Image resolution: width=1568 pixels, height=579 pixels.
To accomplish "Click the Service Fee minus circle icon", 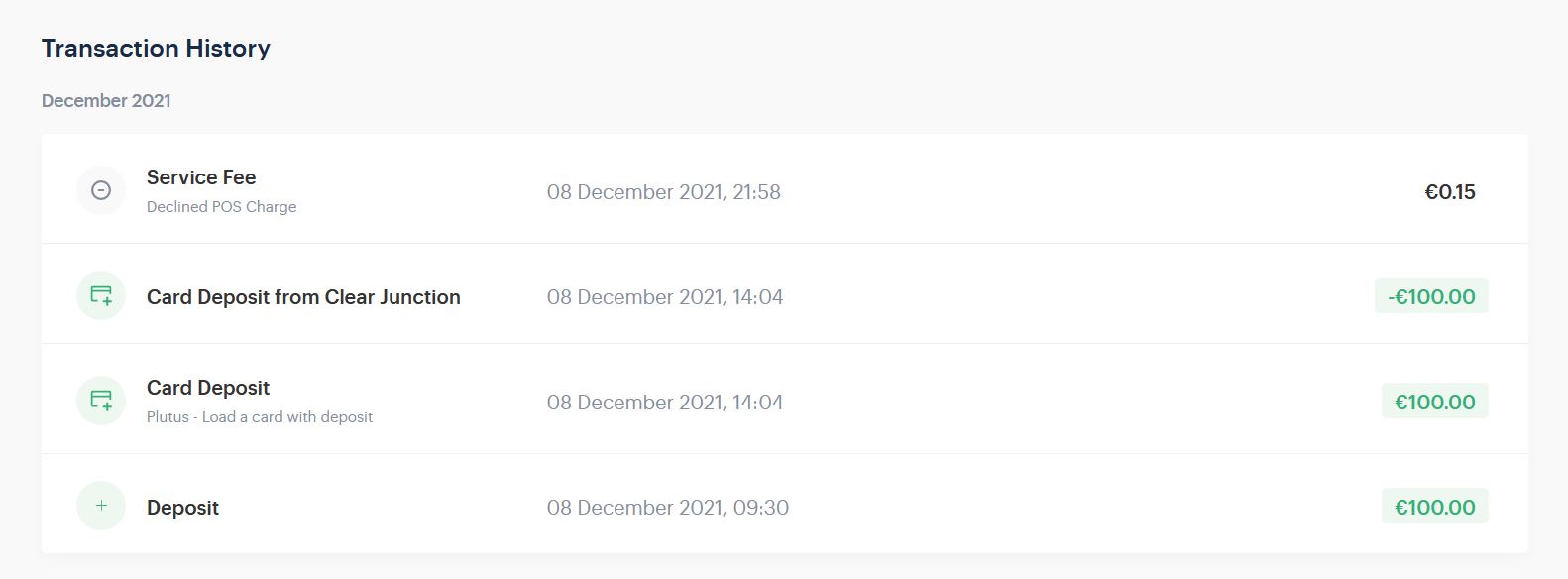I will (x=101, y=190).
